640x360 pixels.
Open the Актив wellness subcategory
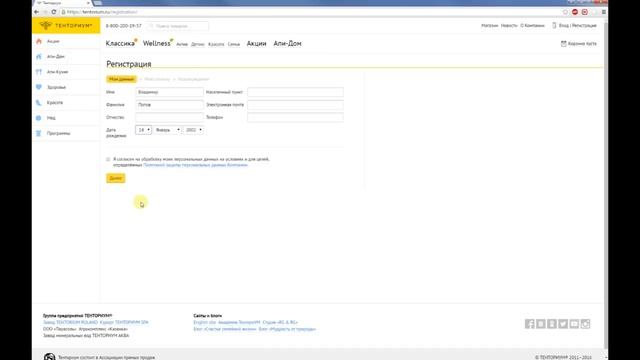tap(182, 44)
